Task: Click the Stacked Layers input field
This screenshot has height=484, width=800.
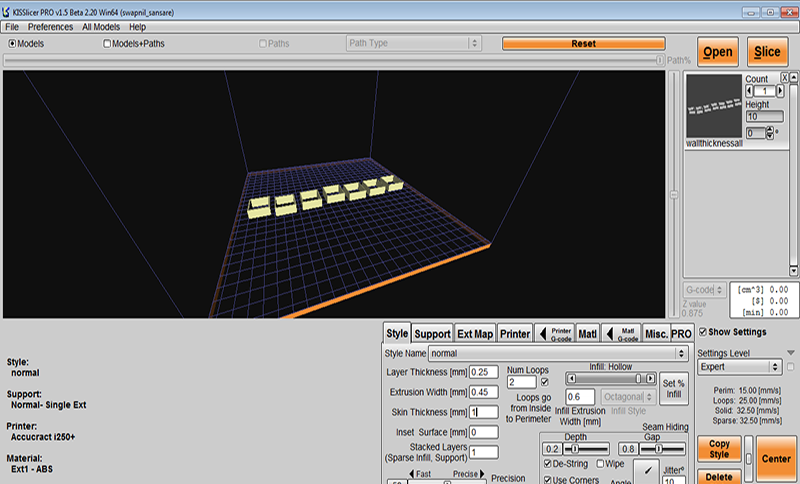Action: 484,452
